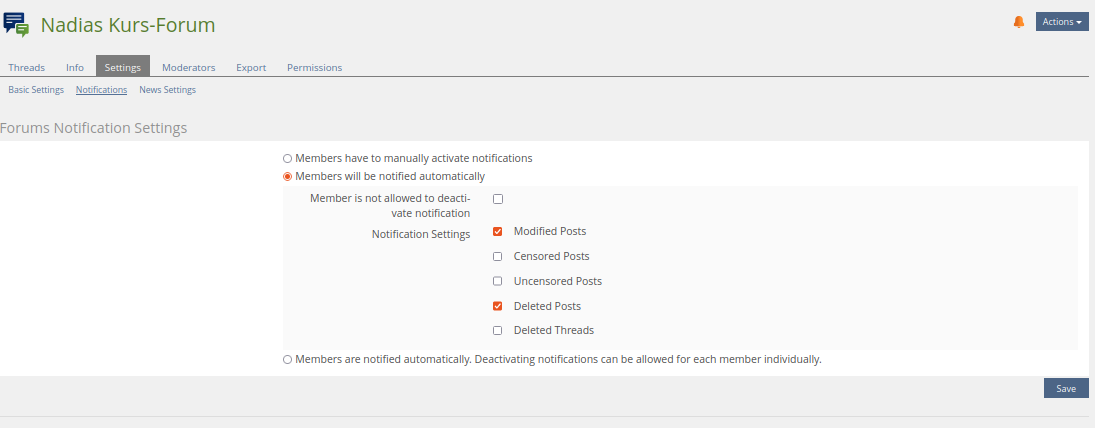Screen dimensions: 1095x428
Task: Select the Permissions tab
Action: pyautogui.click(x=314, y=68)
